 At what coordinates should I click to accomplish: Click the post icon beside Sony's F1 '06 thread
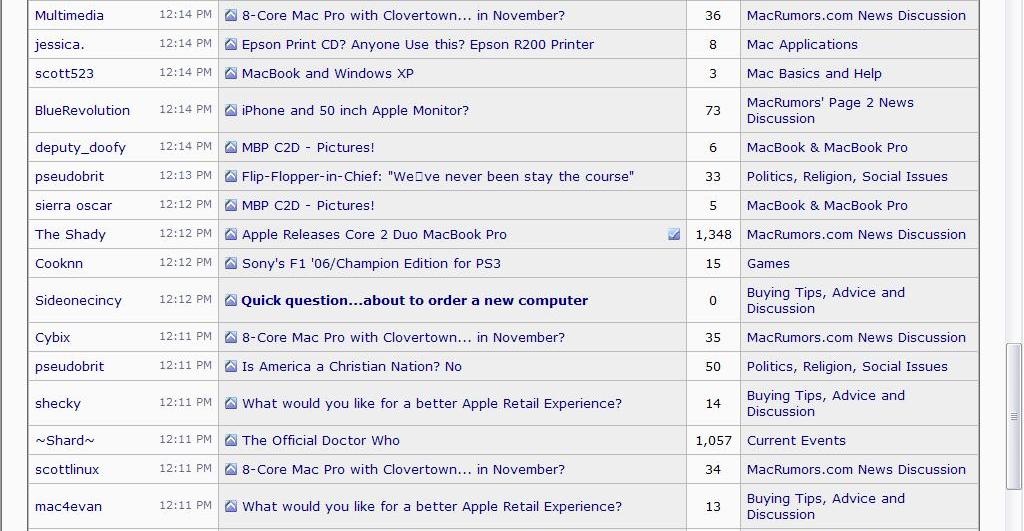(x=231, y=263)
